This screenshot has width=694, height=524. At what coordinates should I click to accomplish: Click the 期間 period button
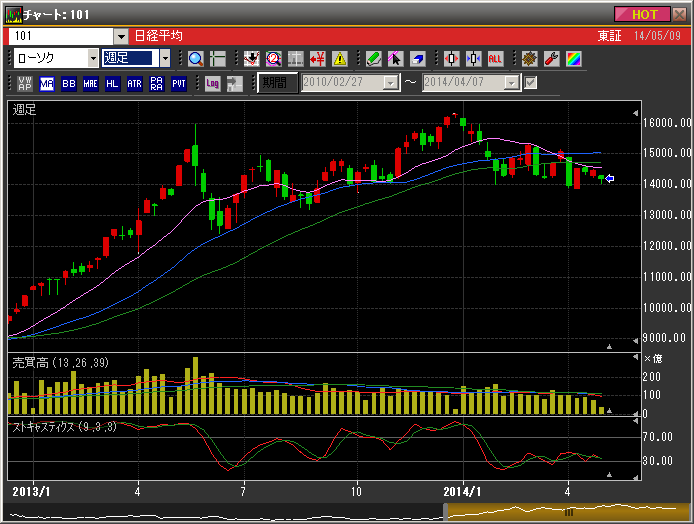(x=272, y=83)
